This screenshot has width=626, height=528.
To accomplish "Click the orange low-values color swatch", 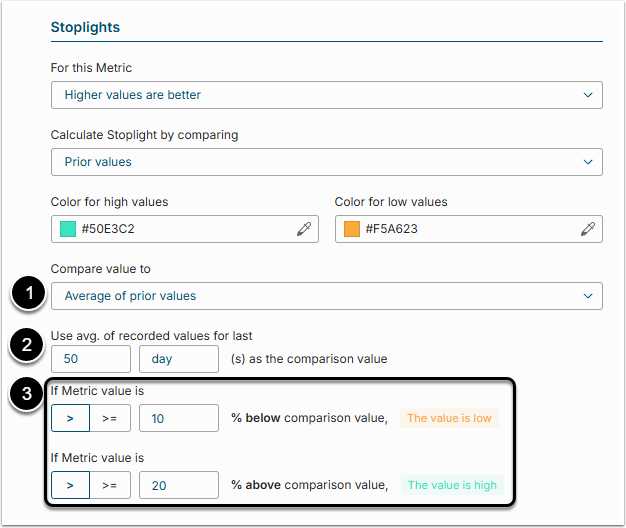I will click(352, 229).
